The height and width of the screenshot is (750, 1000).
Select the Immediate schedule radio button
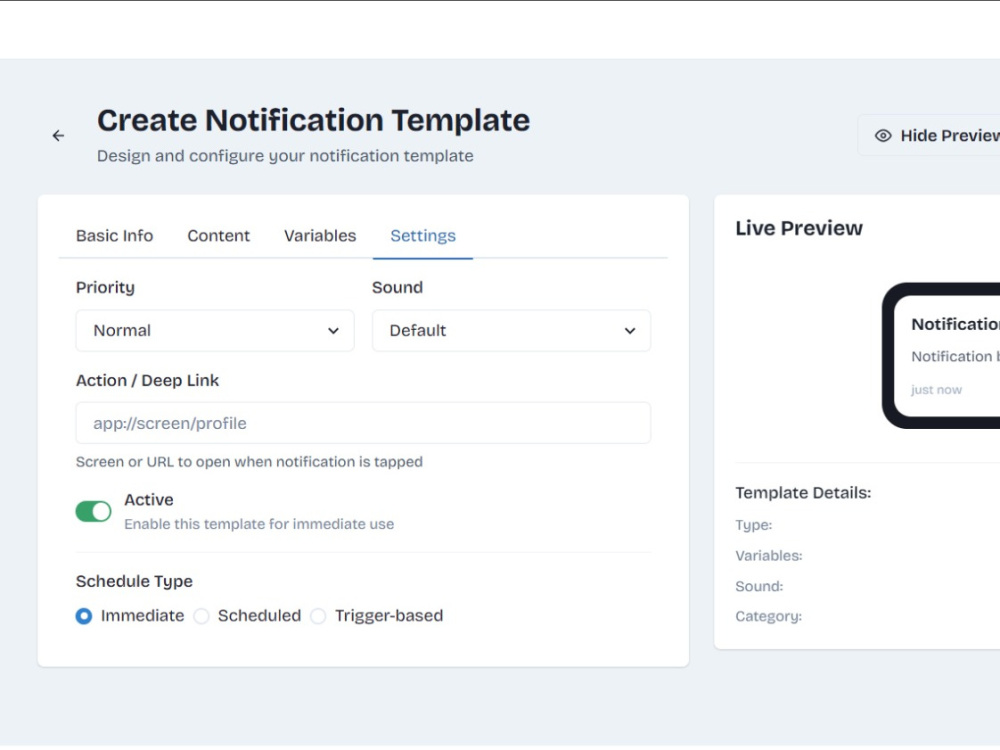pos(84,616)
